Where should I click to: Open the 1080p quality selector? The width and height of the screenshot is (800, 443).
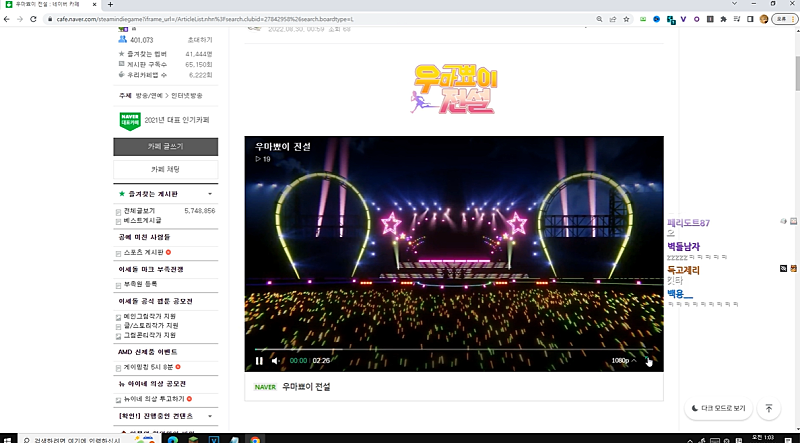coord(623,360)
